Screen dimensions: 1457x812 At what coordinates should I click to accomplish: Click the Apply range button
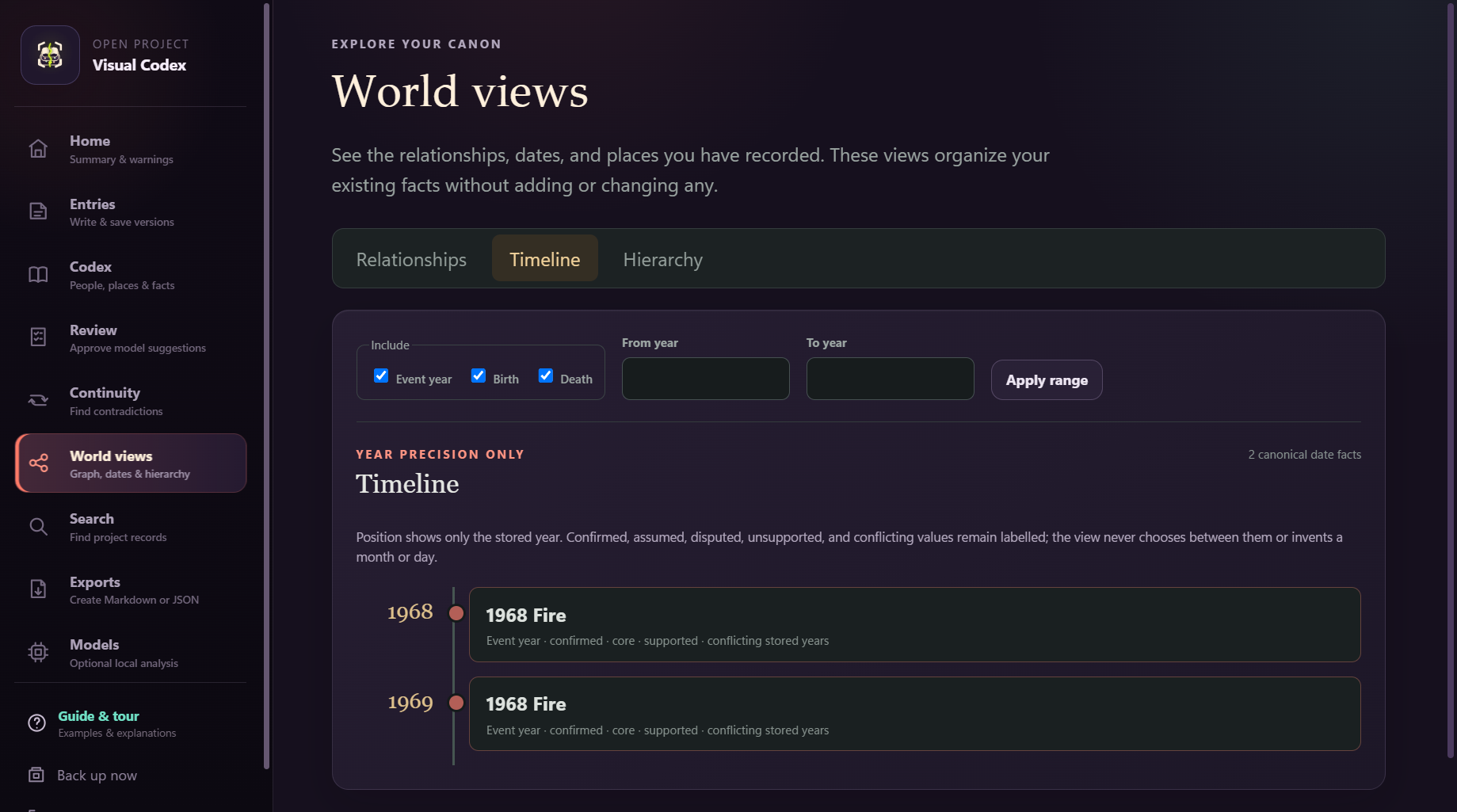click(x=1047, y=380)
